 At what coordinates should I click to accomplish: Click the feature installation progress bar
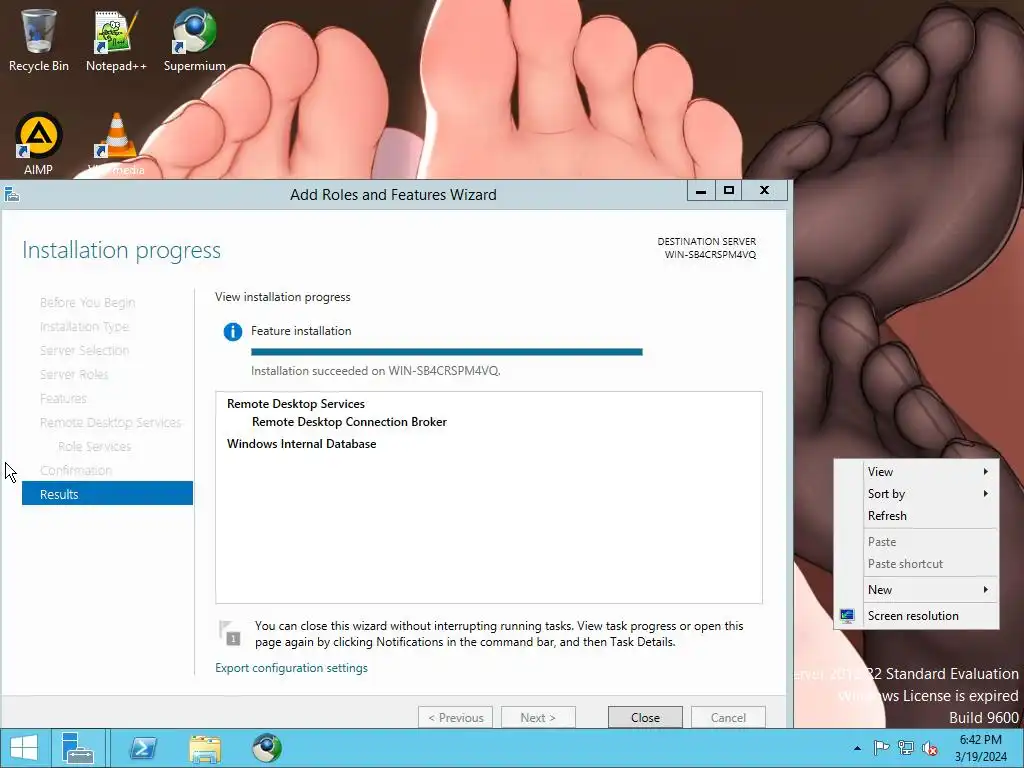coord(447,352)
